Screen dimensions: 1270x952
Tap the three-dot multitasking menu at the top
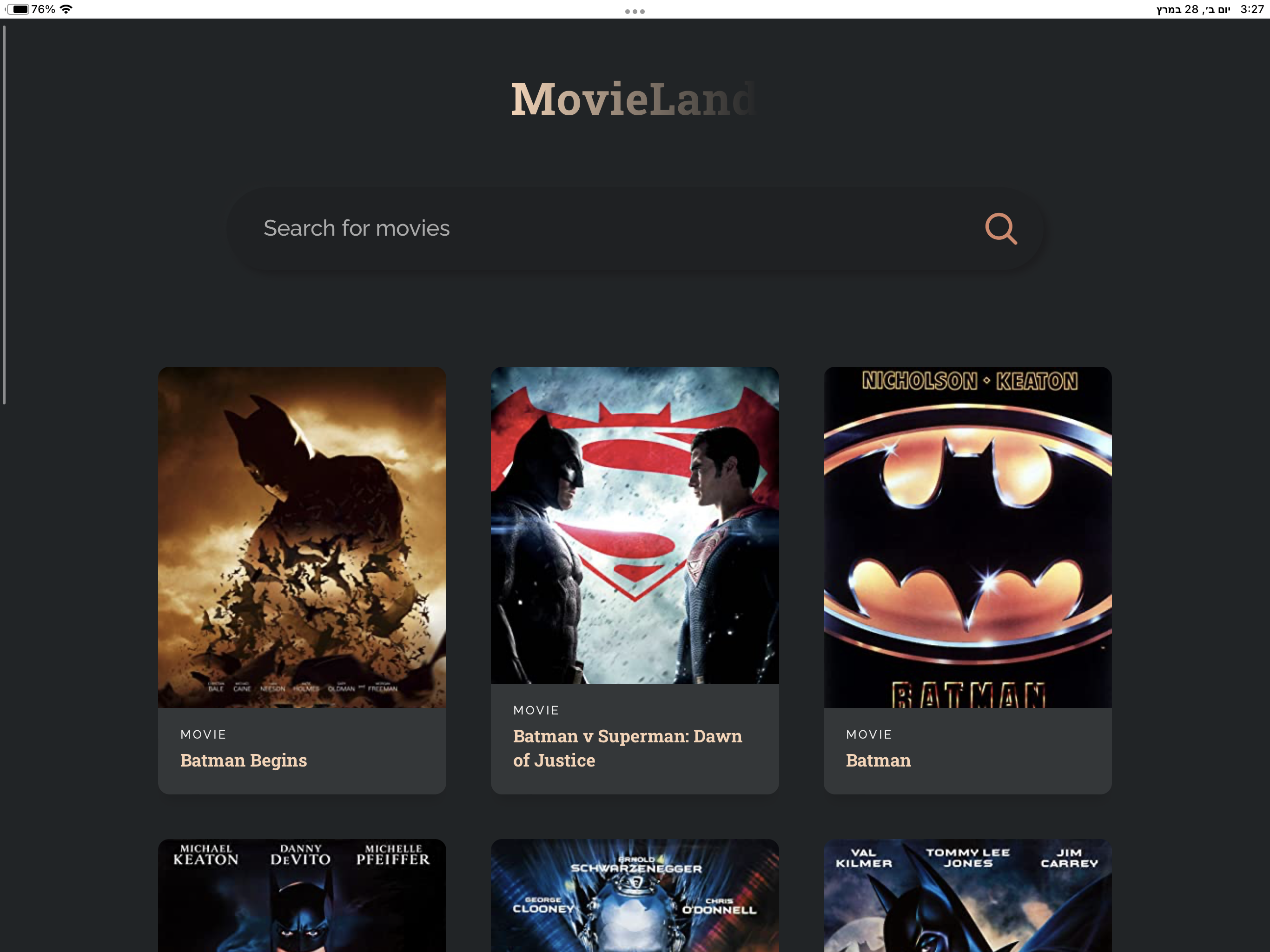(635, 12)
